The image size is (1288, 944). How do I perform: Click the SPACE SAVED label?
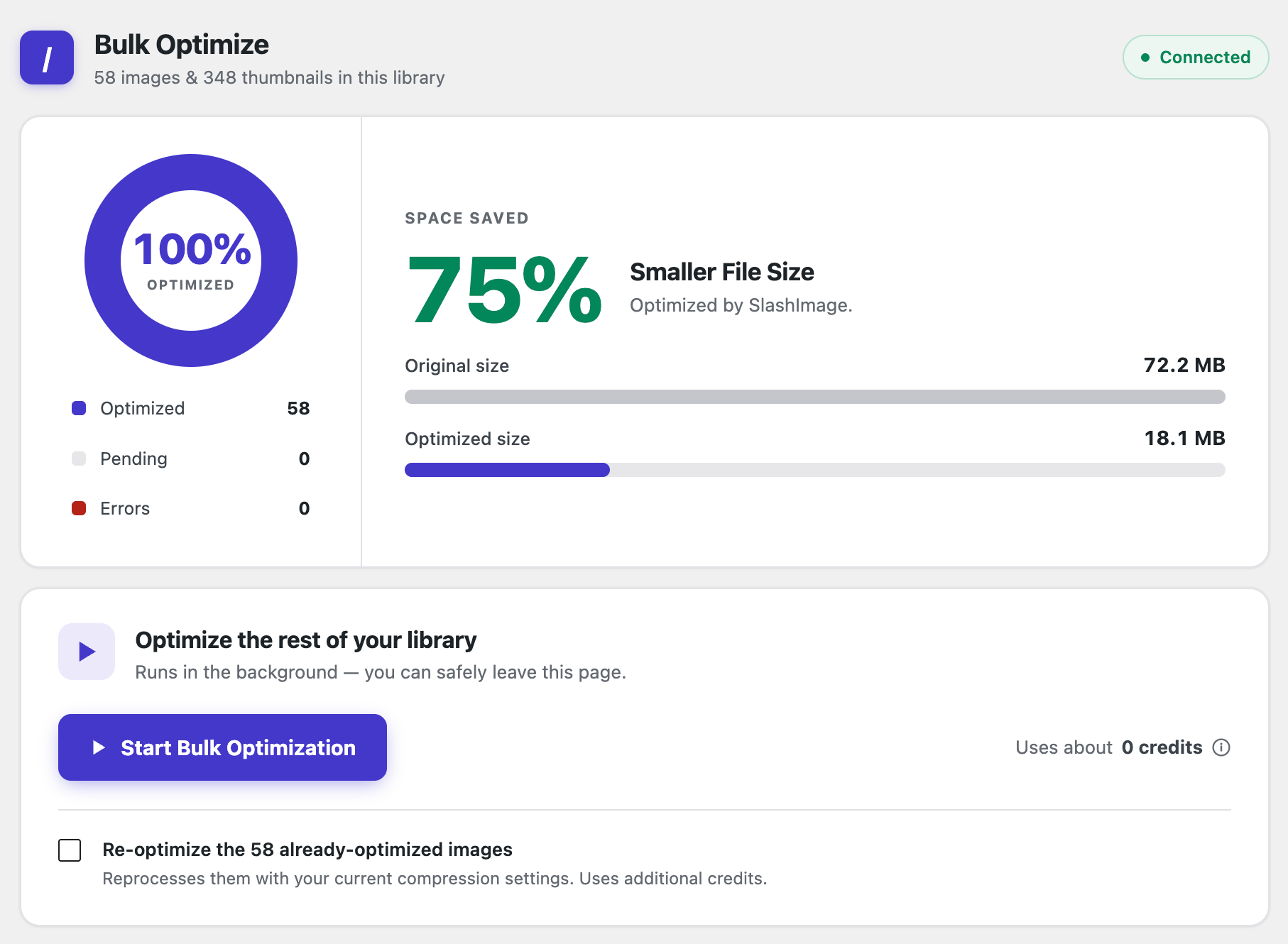(466, 218)
